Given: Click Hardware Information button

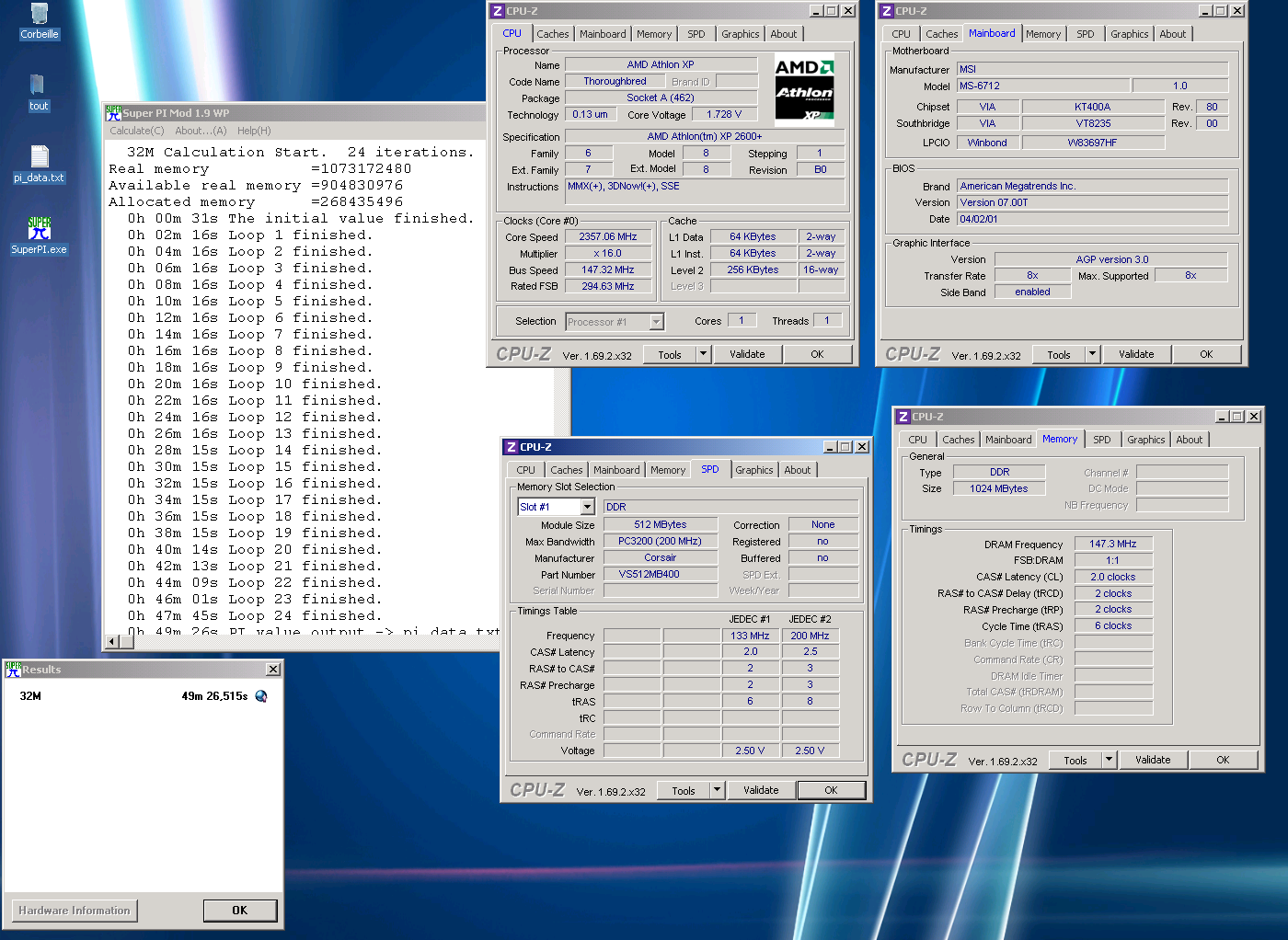Looking at the screenshot, I should [74, 911].
